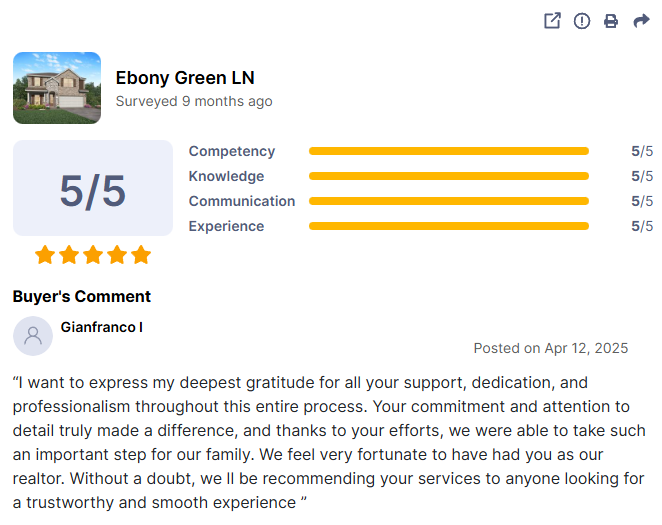Click the Posted on Apr 12, 2025 date

coord(551,348)
